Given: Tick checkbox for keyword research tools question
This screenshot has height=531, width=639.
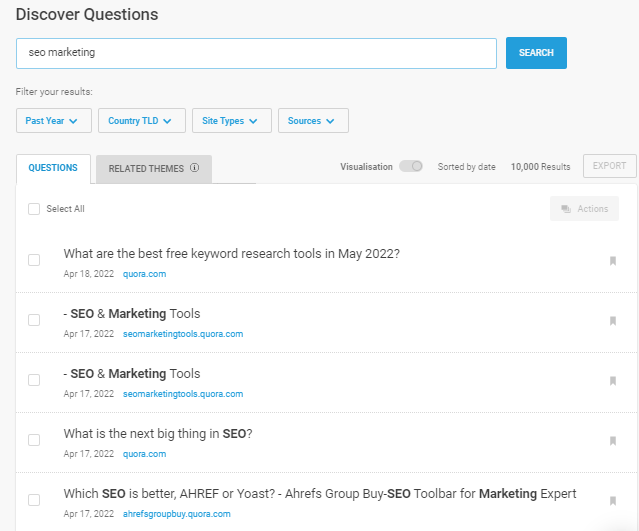Looking at the screenshot, I should click(34, 260).
